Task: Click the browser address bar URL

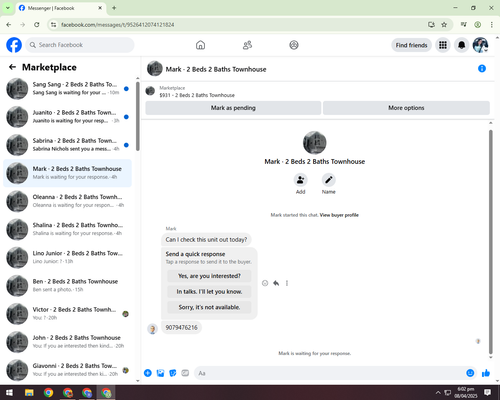Action: 118,25
